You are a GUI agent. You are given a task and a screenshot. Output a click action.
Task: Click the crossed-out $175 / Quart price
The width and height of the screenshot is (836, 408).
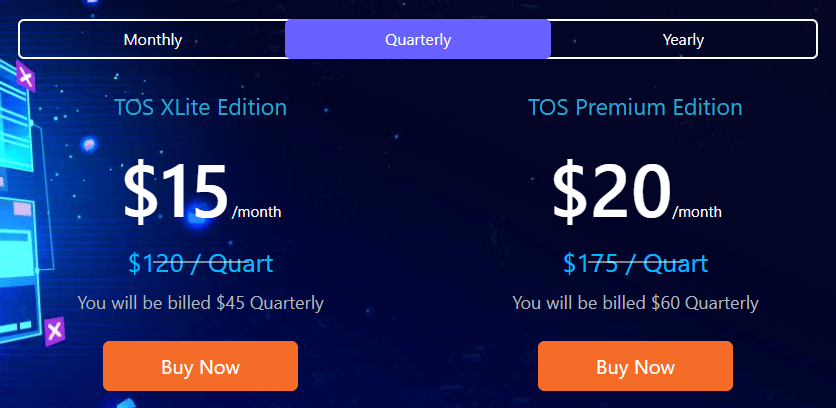click(636, 263)
